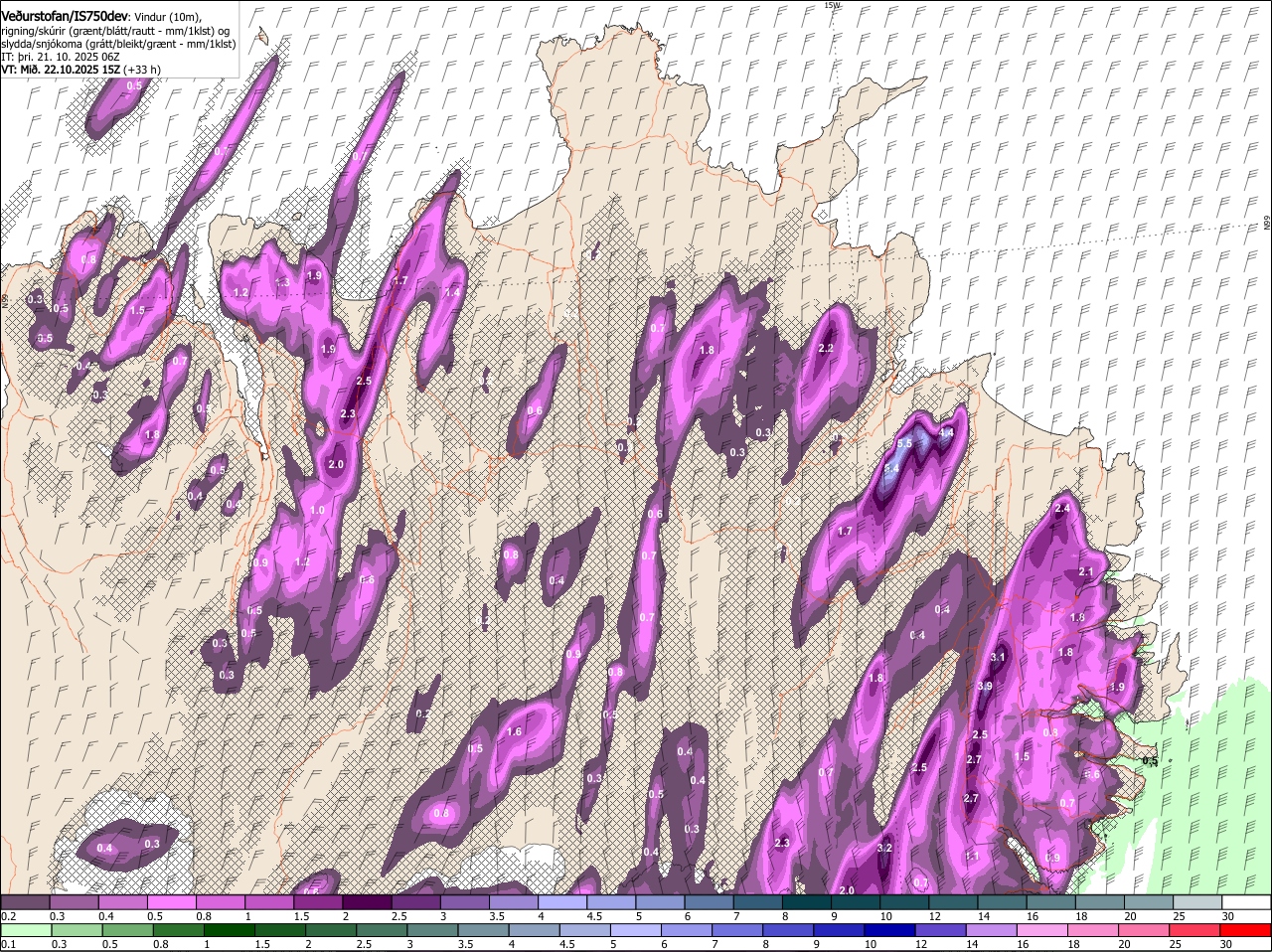Pick the dark green swatch labeled 1
Screen dimensions: 1272x952
[x=229, y=930]
